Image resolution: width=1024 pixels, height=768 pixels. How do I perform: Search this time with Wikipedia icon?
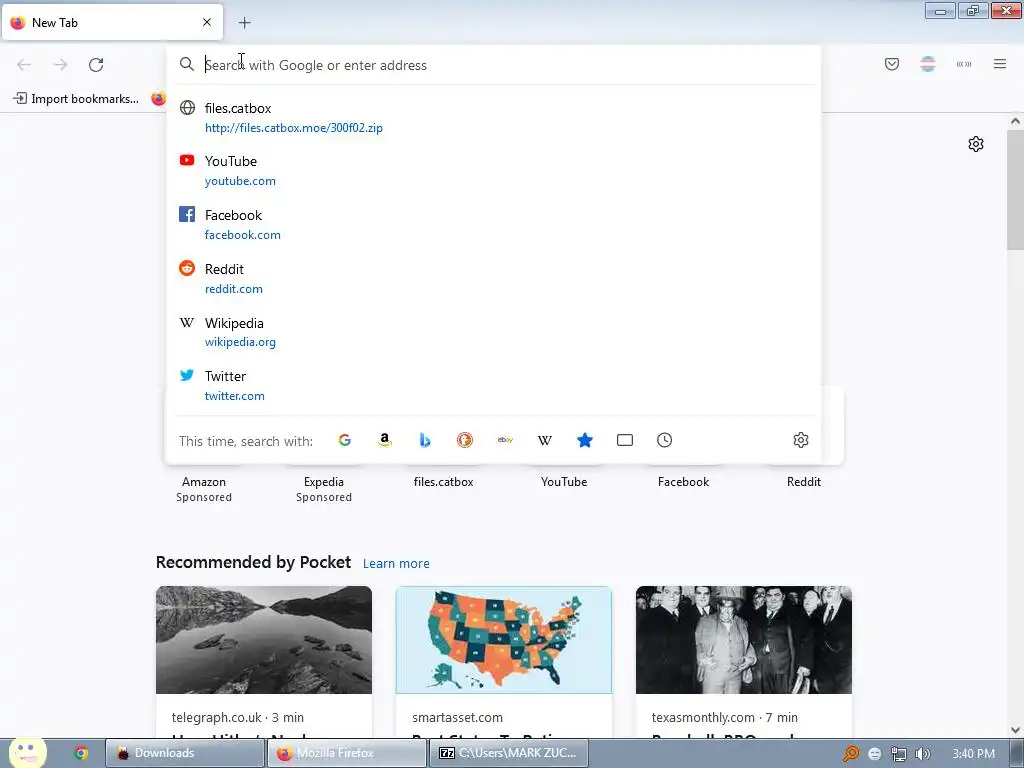pyautogui.click(x=545, y=440)
